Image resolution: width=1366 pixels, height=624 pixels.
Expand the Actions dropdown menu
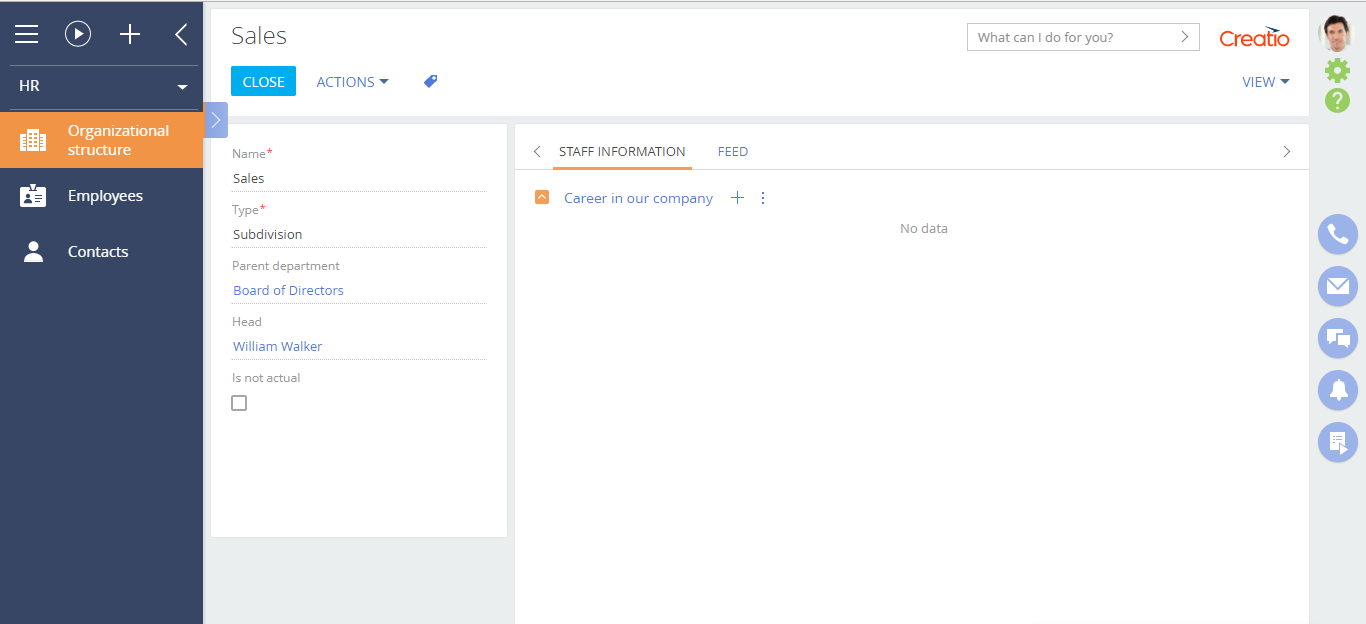(352, 82)
